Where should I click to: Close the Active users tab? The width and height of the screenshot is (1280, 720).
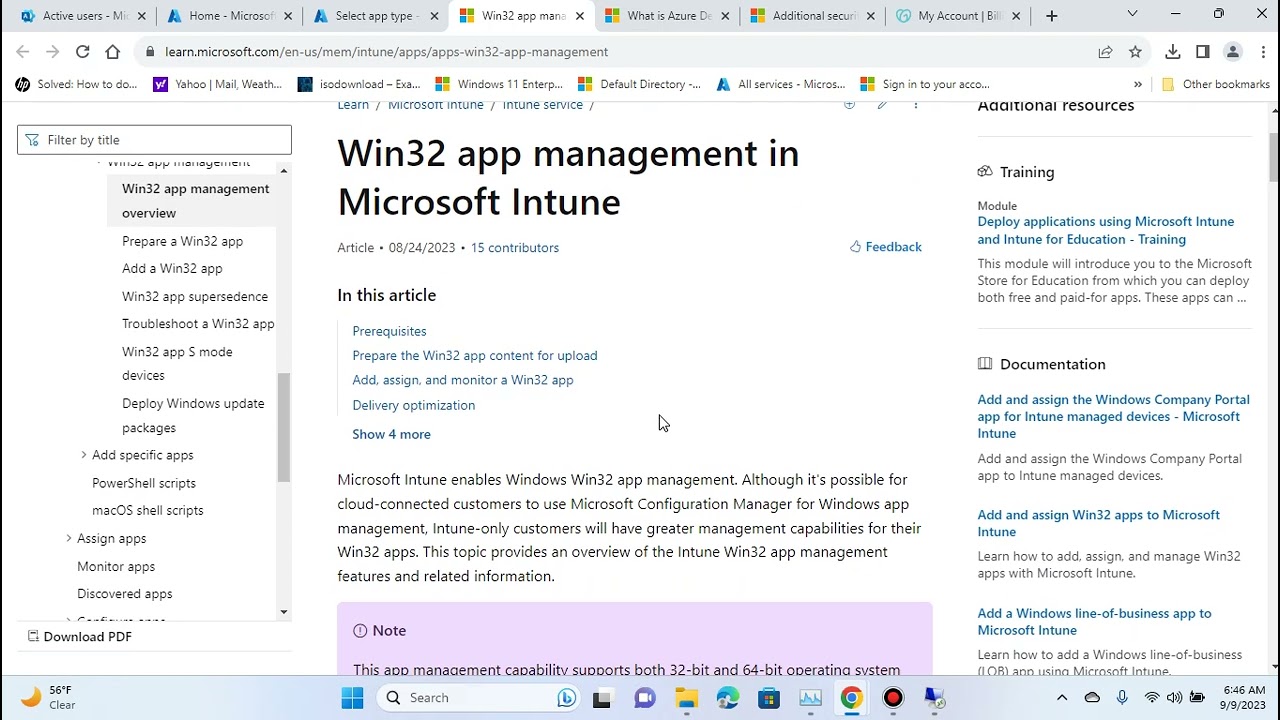click(141, 16)
